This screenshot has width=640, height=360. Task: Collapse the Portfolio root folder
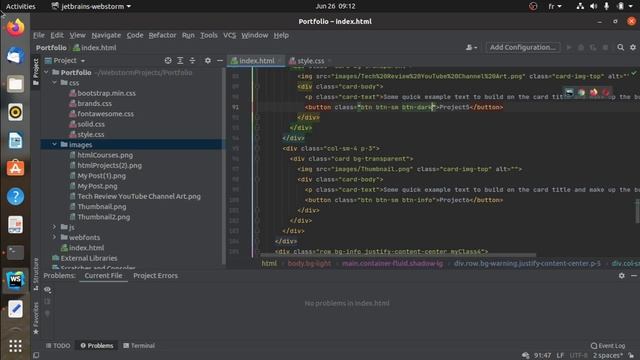(46, 72)
